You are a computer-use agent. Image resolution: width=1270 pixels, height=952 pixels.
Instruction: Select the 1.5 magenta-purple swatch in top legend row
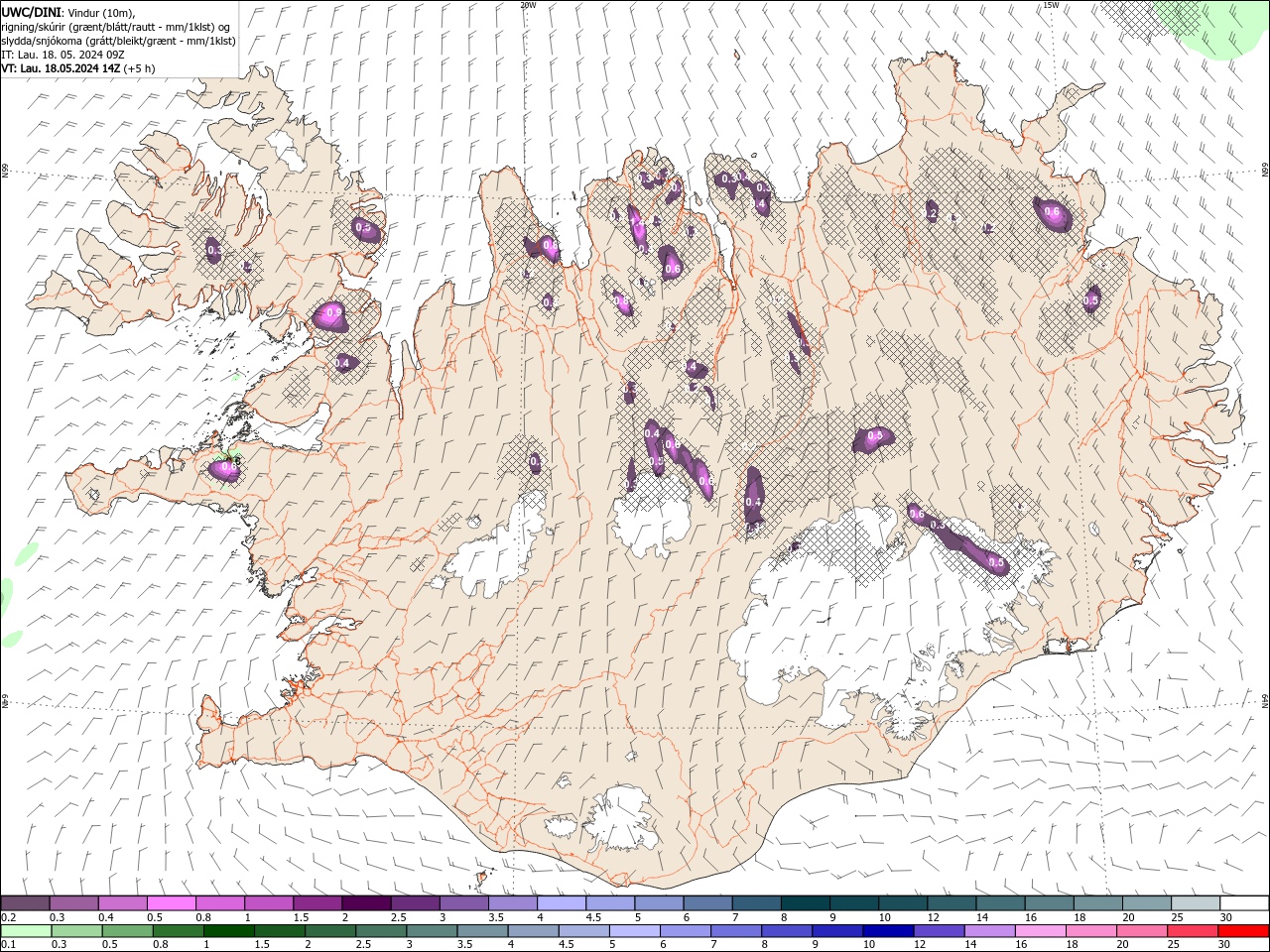tap(317, 903)
